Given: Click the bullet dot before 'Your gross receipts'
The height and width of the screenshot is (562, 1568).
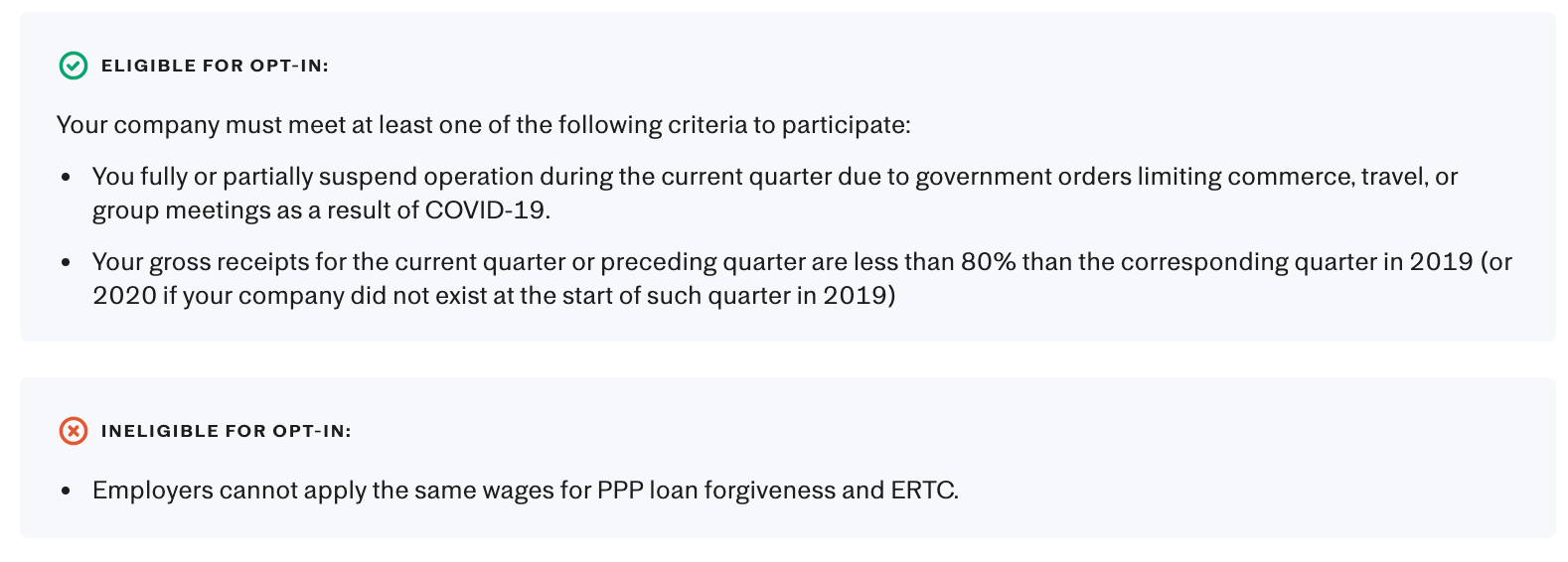Looking at the screenshot, I should (66, 263).
